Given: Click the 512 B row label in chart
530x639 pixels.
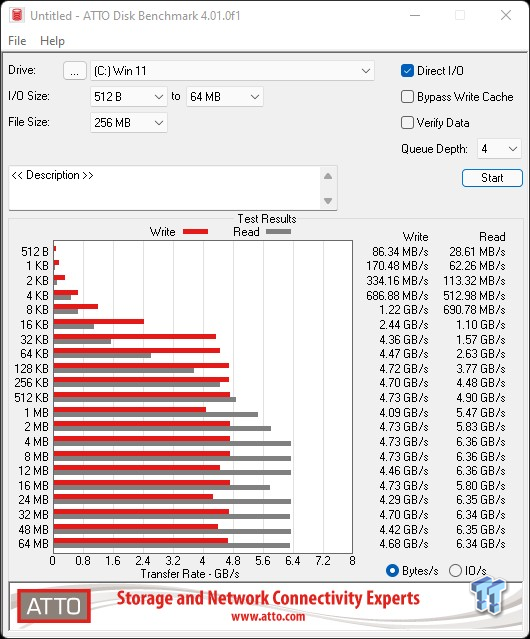Looking at the screenshot, I should 35,252.
